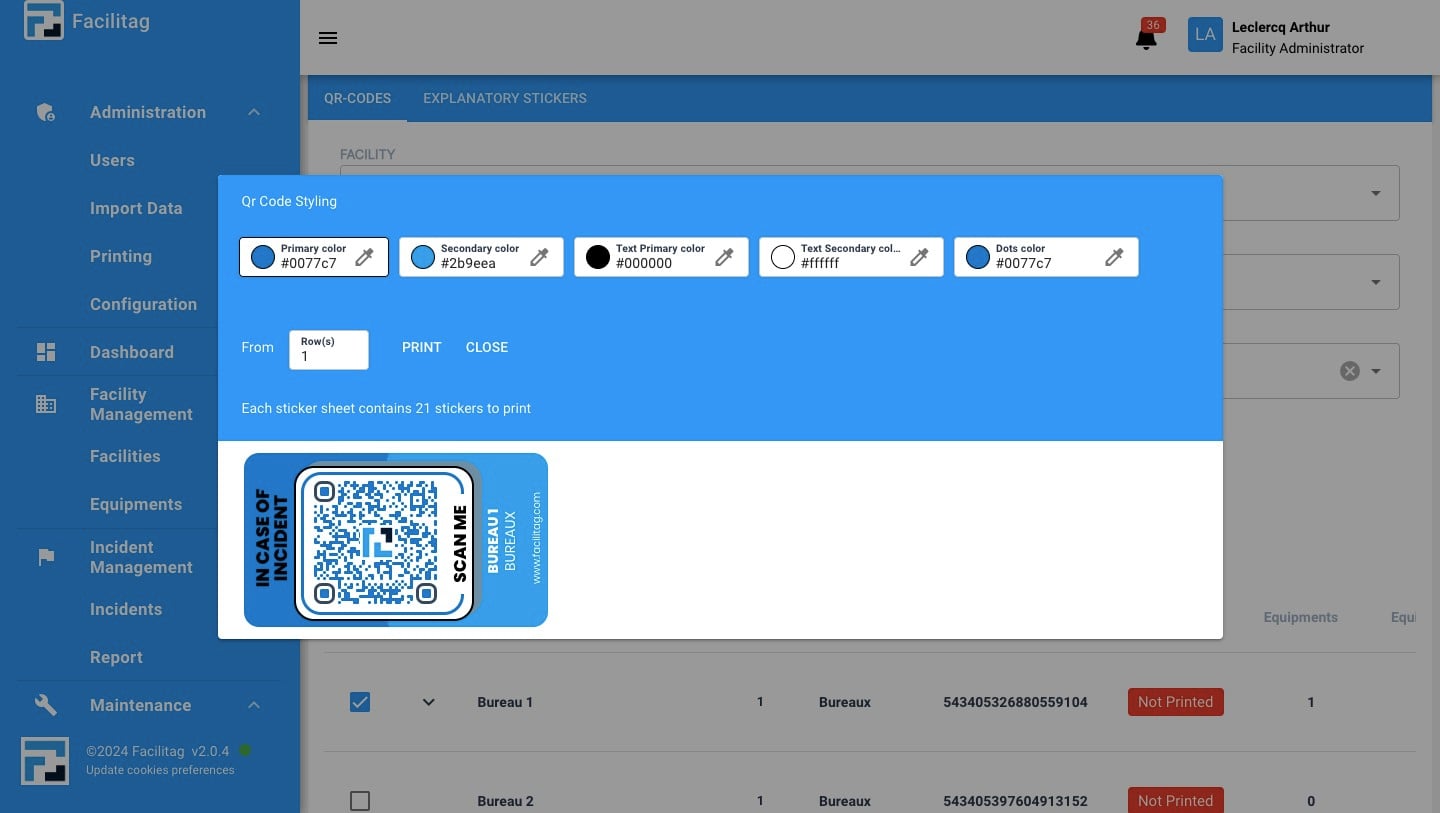This screenshot has width=1440, height=813.
Task: Open Configuration in the sidebar
Action: coord(143,304)
